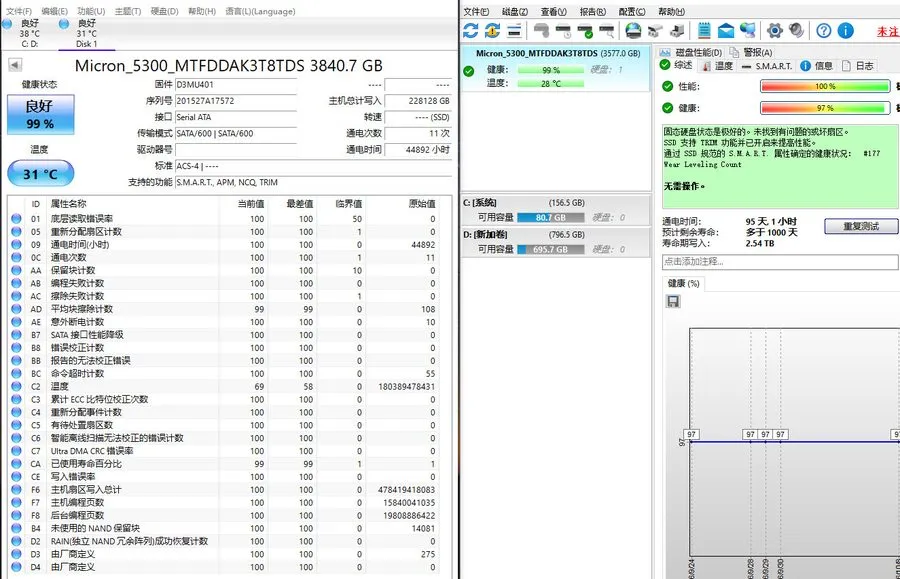The height and width of the screenshot is (579, 900).
Task: Click the blue status circle of row C2
Action: click(16, 386)
